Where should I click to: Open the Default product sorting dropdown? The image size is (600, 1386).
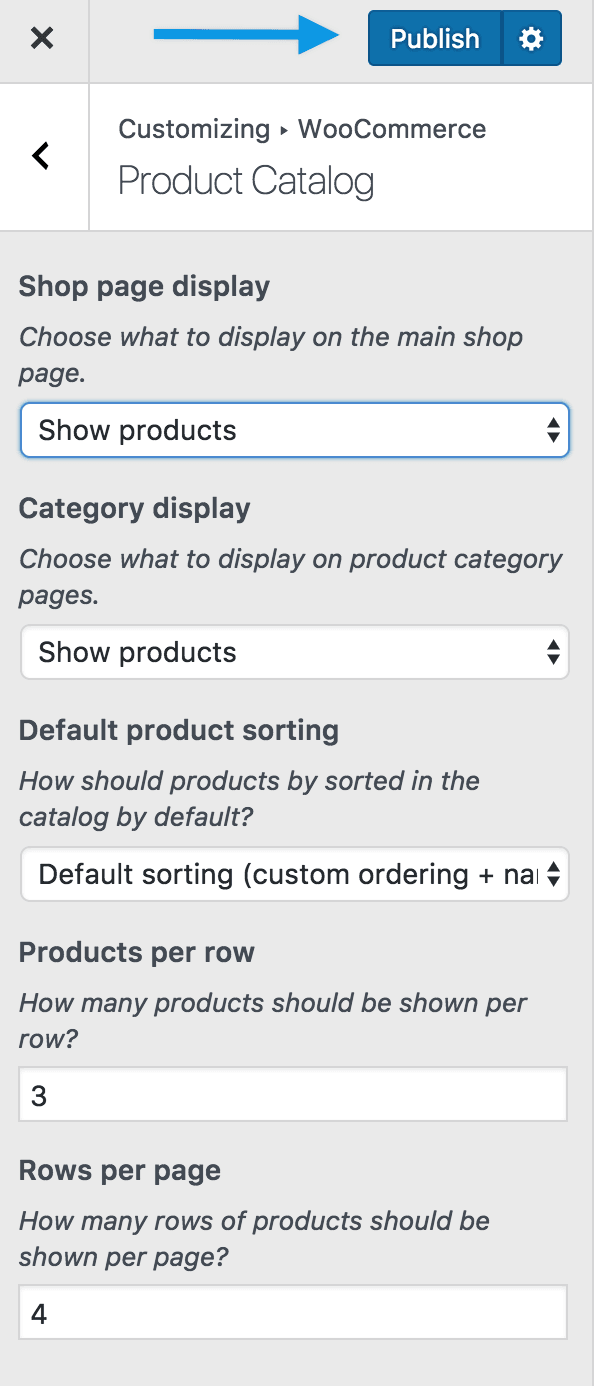point(295,875)
